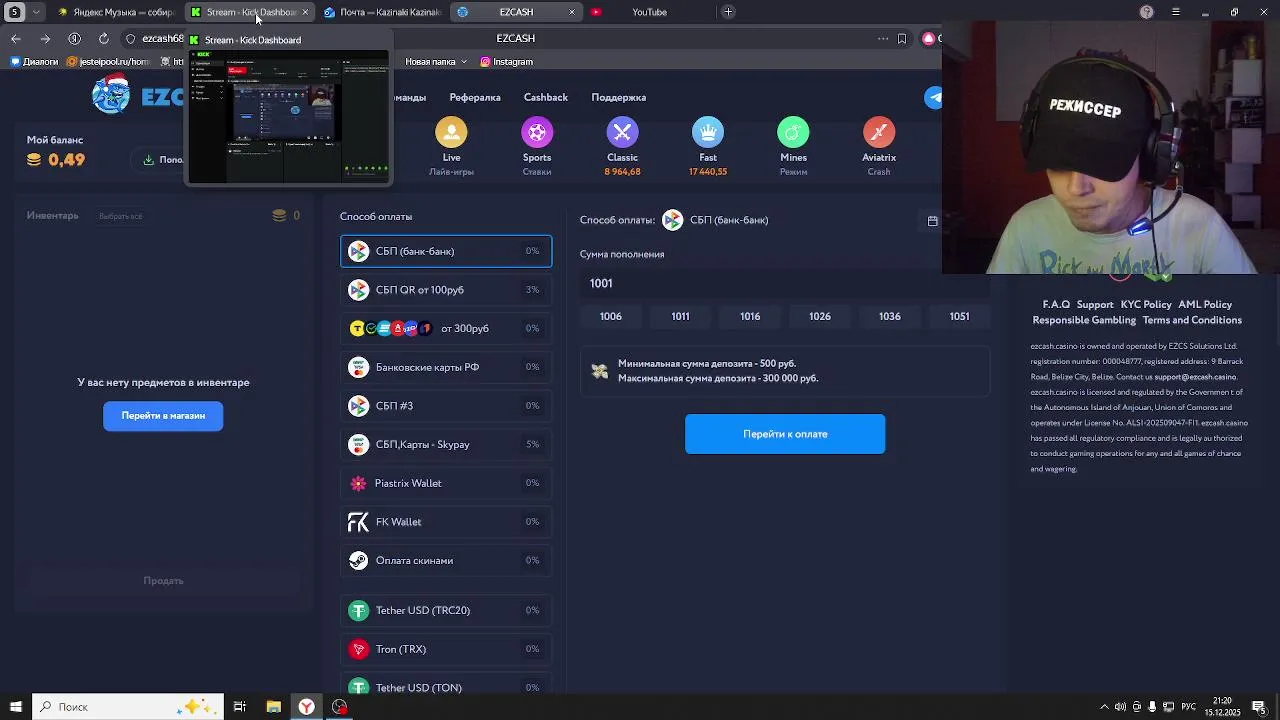Open the Live games category icon

(451, 132)
